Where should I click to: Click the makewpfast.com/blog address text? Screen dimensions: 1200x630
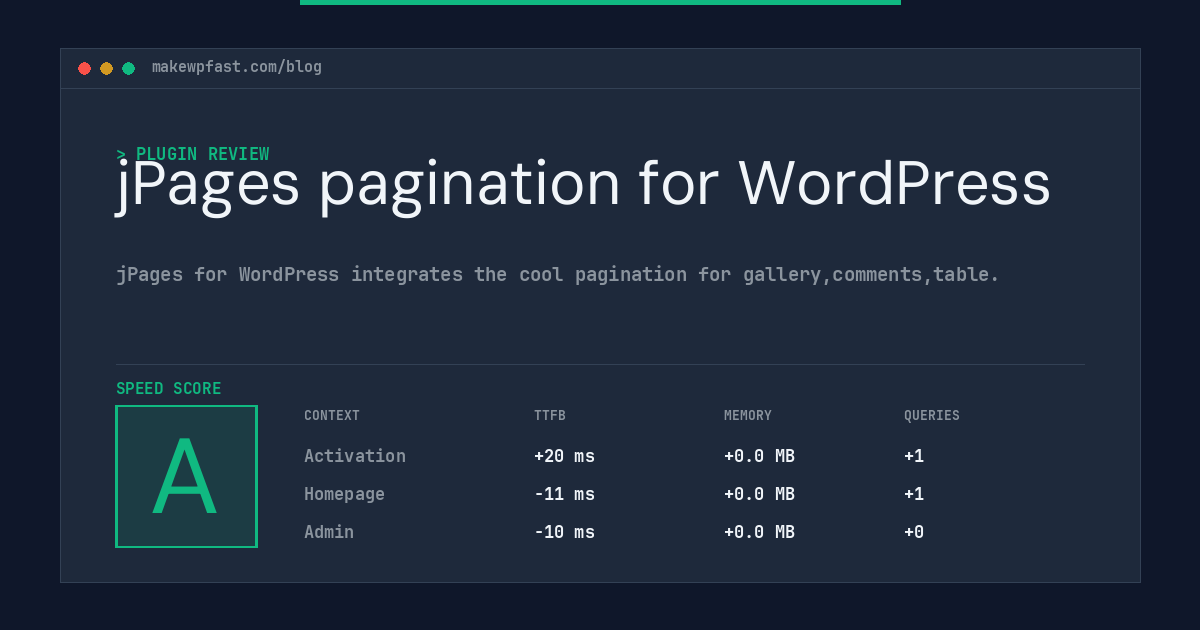click(237, 67)
